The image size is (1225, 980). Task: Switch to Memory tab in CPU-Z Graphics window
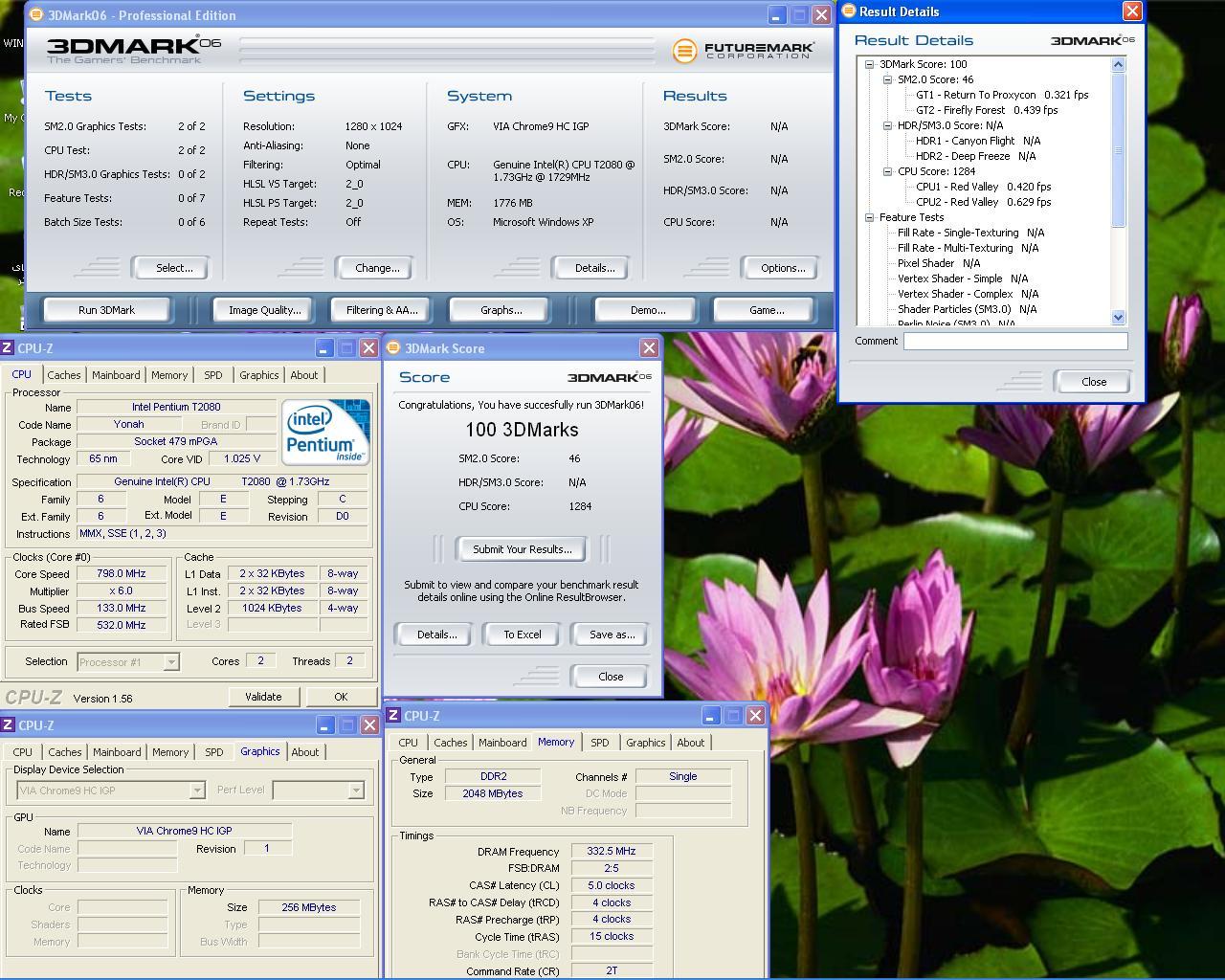tap(170, 752)
